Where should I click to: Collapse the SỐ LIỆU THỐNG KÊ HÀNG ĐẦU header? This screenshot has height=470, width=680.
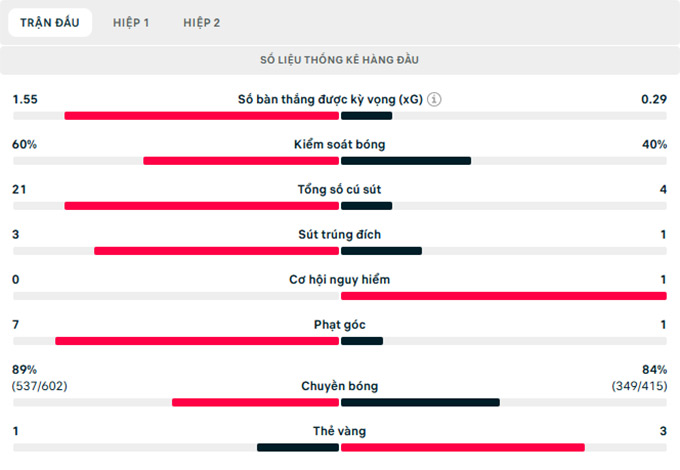[x=340, y=60]
